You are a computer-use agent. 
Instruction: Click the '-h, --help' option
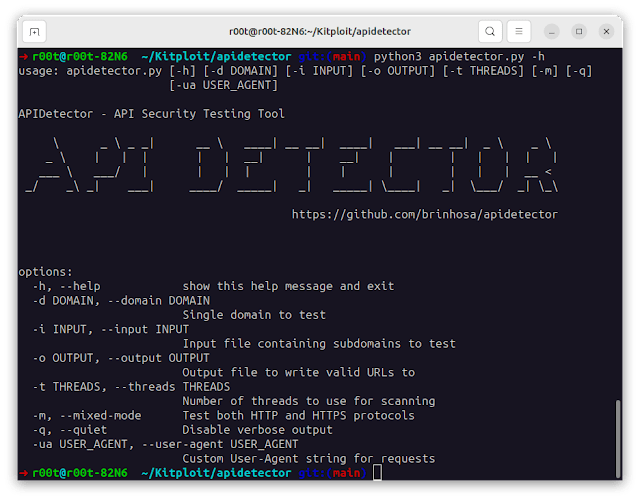[67, 286]
